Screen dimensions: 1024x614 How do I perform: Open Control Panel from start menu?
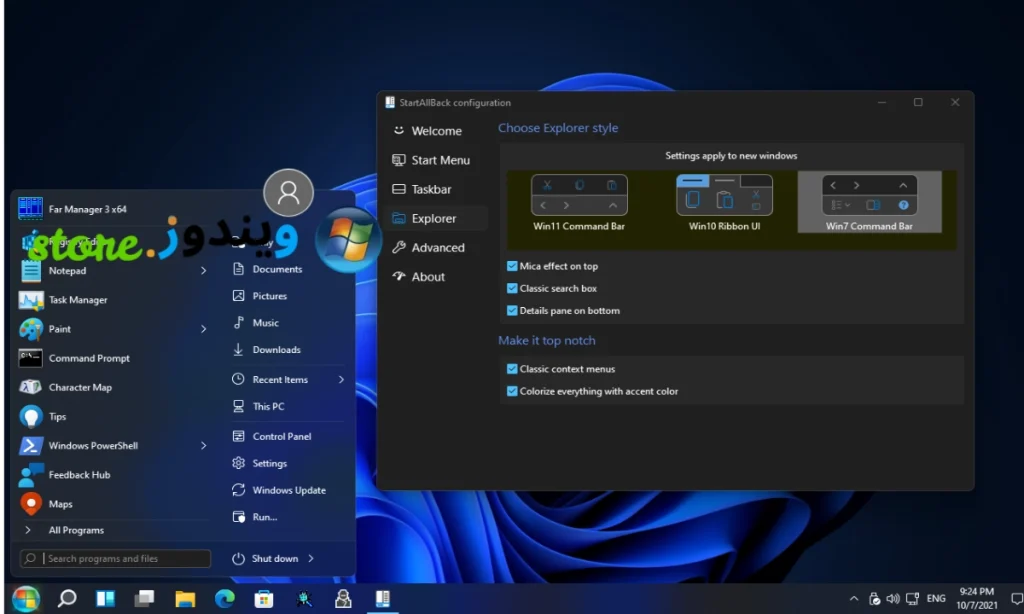[x=281, y=436]
